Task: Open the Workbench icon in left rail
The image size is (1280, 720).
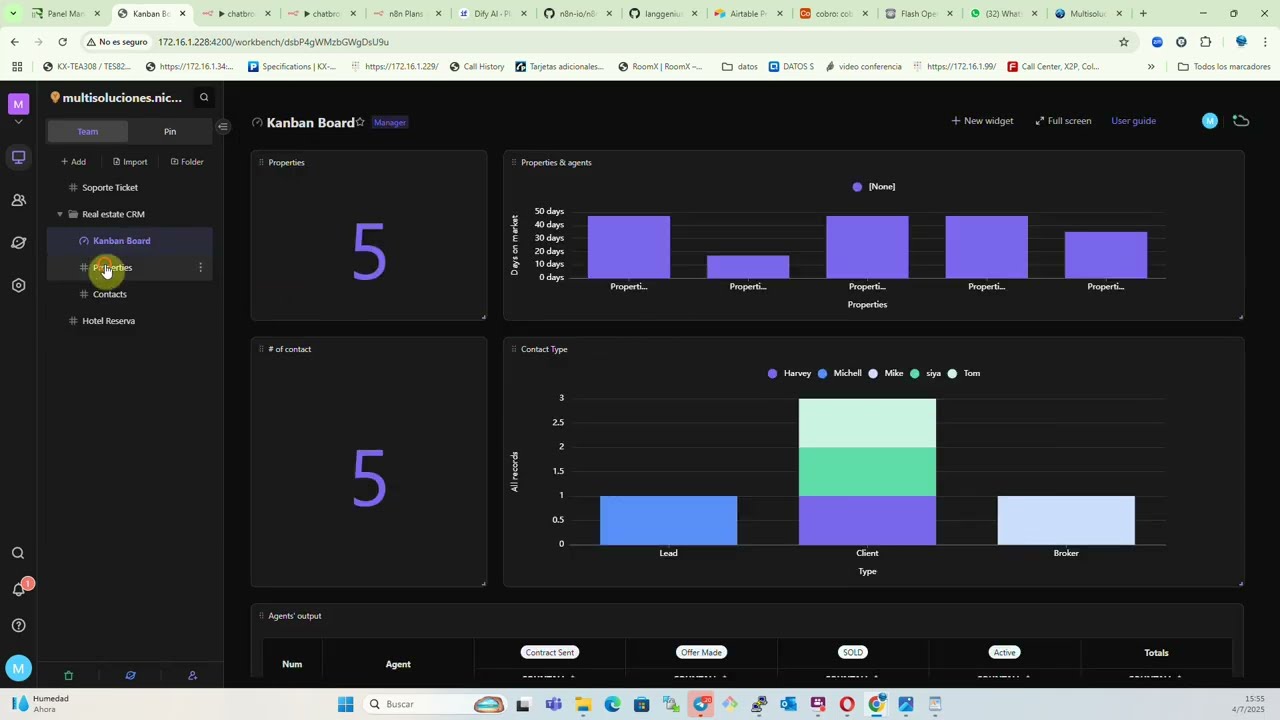Action: tap(18, 157)
